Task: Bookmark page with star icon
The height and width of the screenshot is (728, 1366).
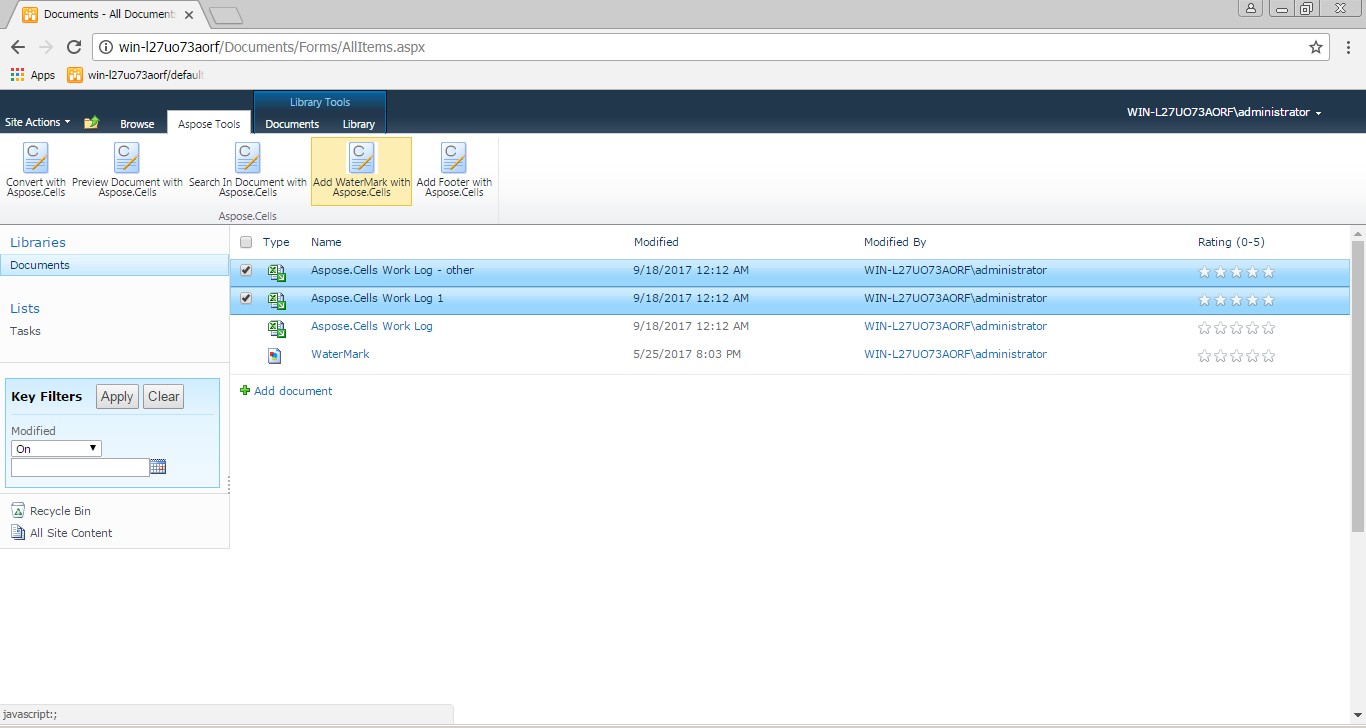Action: pos(1316,47)
